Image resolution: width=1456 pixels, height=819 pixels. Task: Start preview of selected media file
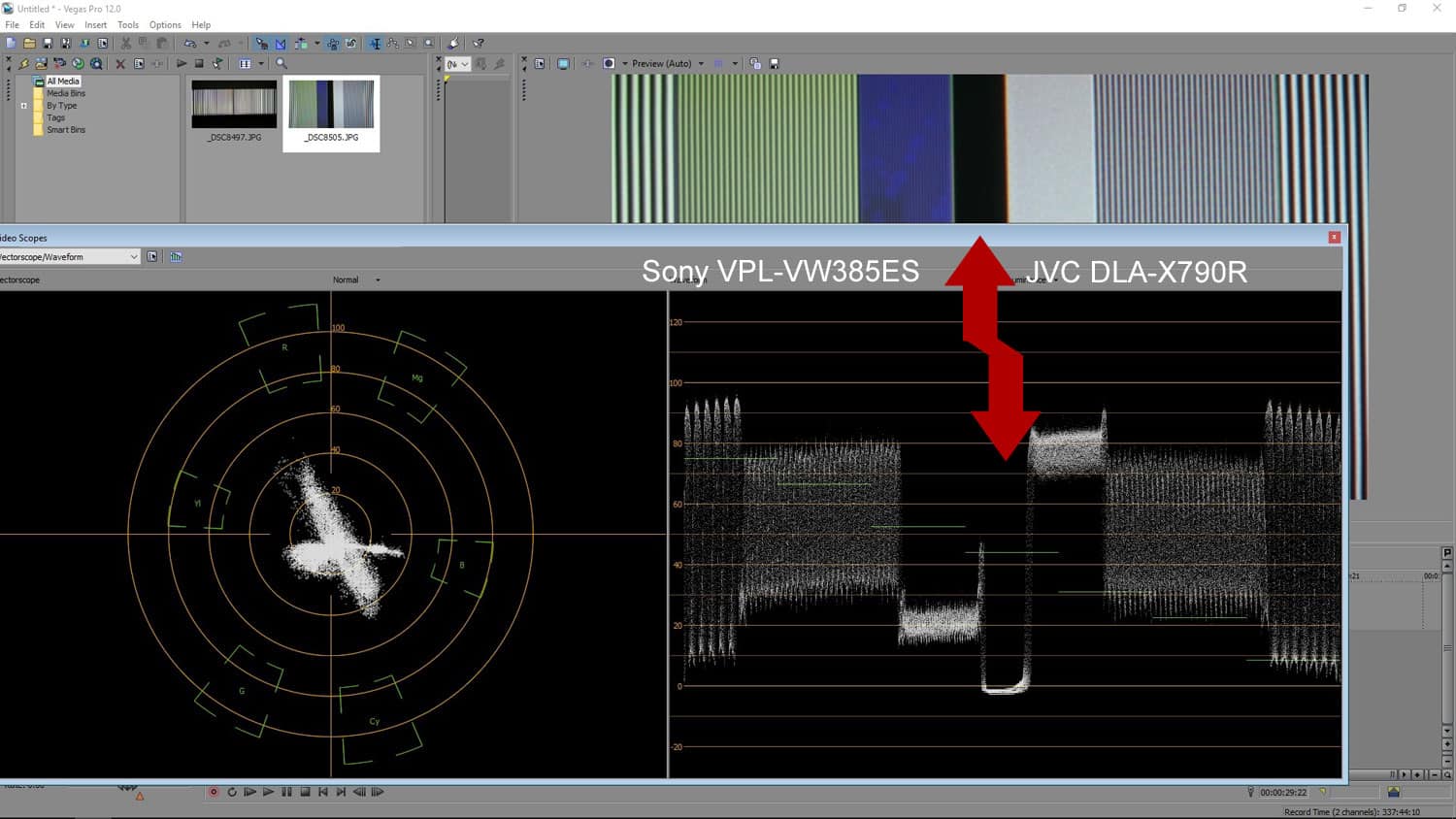coord(182,63)
